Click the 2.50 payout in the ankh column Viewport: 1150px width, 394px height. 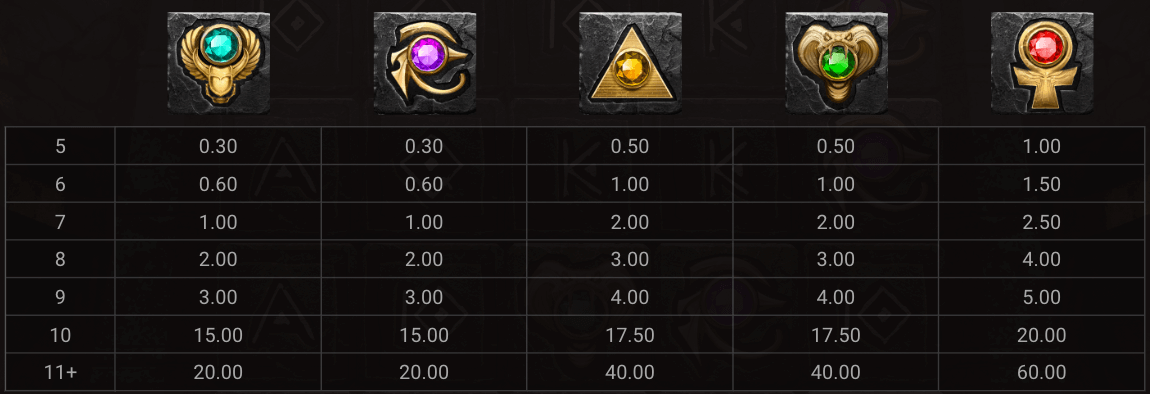click(1041, 222)
